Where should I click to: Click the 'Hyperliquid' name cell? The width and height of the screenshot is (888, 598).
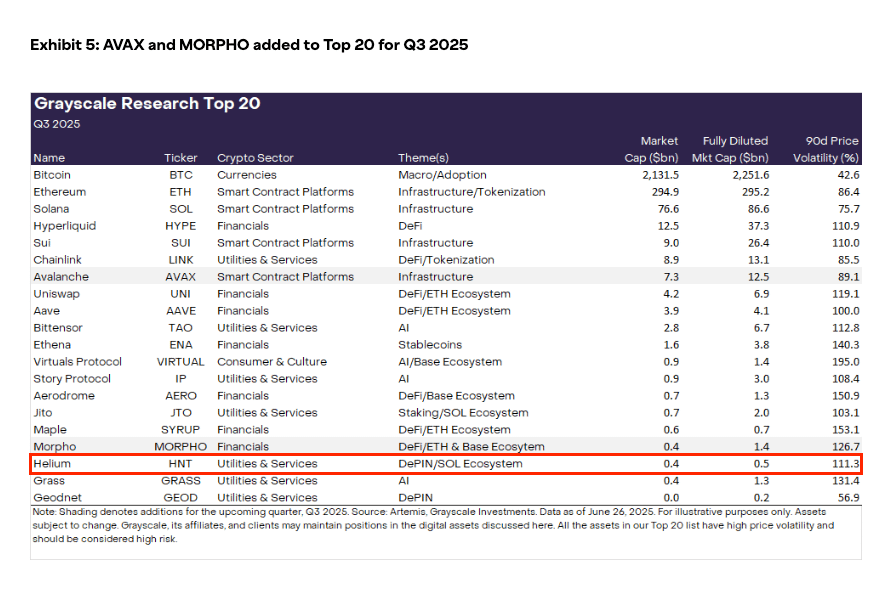pyautogui.click(x=65, y=226)
